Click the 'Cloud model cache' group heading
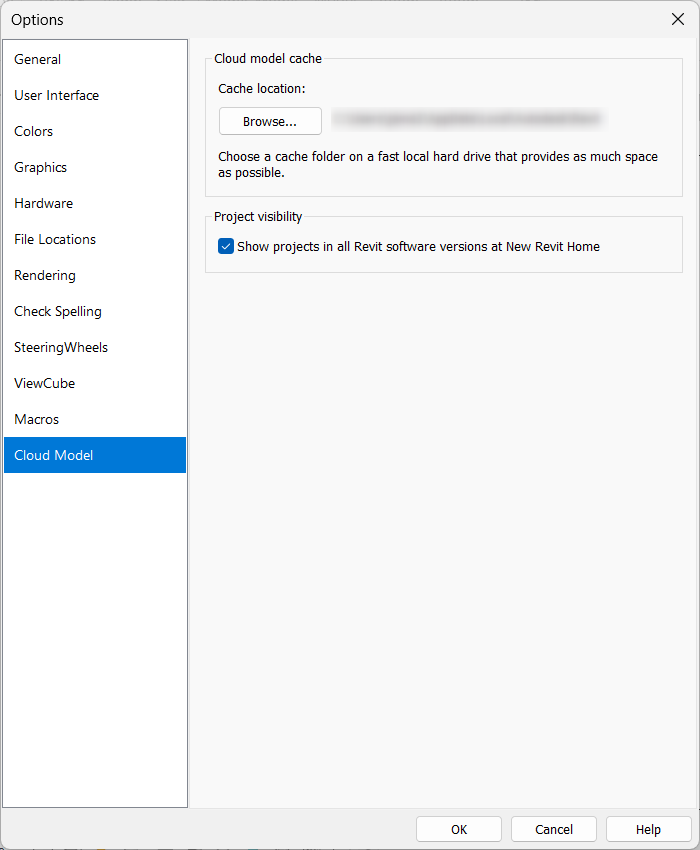This screenshot has height=850, width=700. 268,59
